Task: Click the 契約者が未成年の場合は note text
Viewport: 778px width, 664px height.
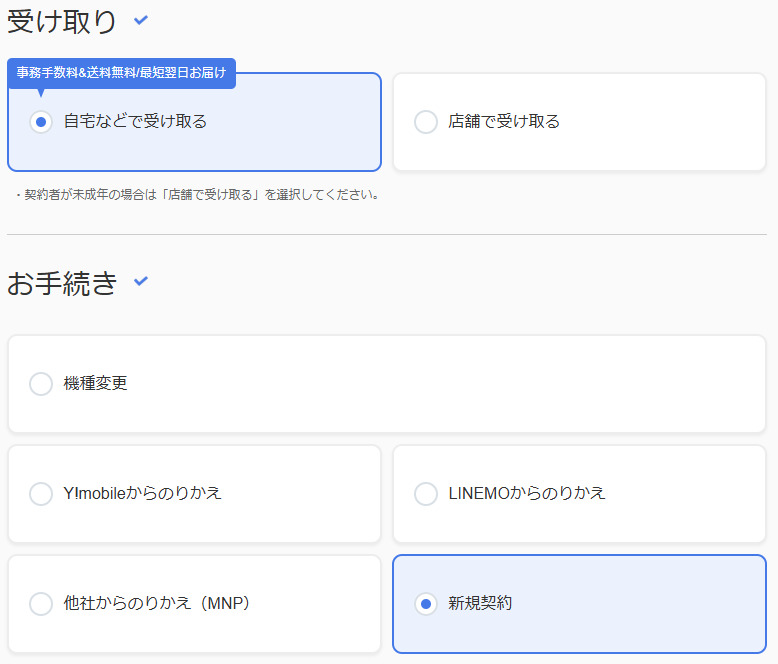Action: click(x=198, y=195)
